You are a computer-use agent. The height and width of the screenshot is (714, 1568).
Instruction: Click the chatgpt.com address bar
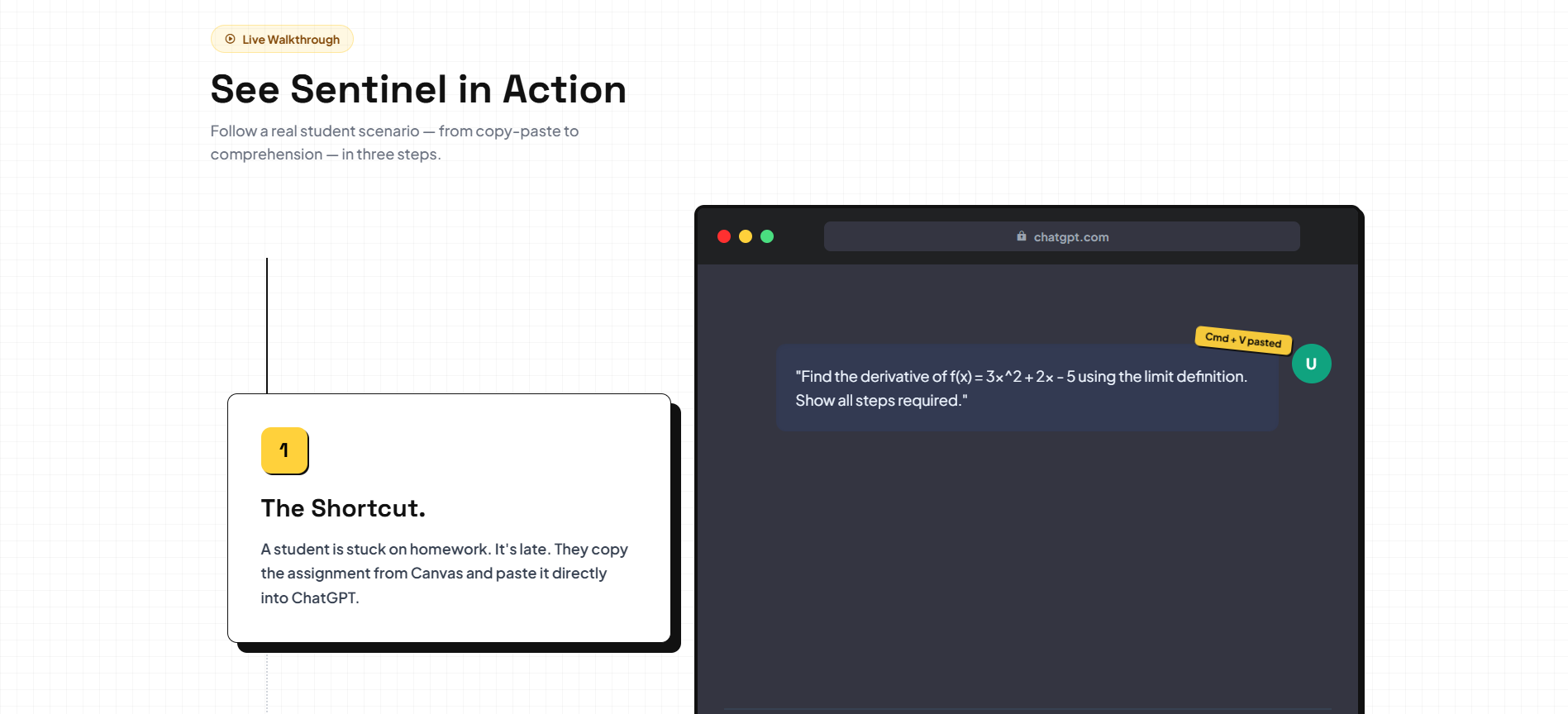coord(1061,236)
